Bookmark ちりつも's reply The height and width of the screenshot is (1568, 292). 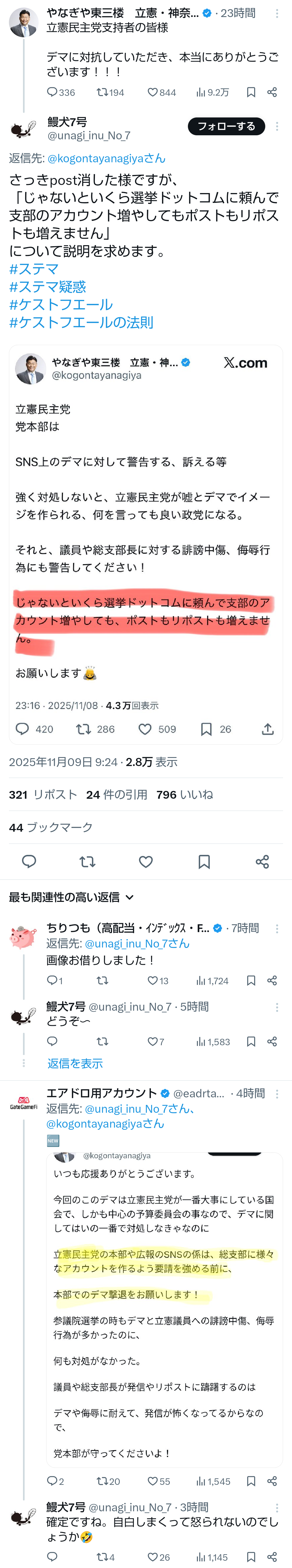[x=251, y=981]
